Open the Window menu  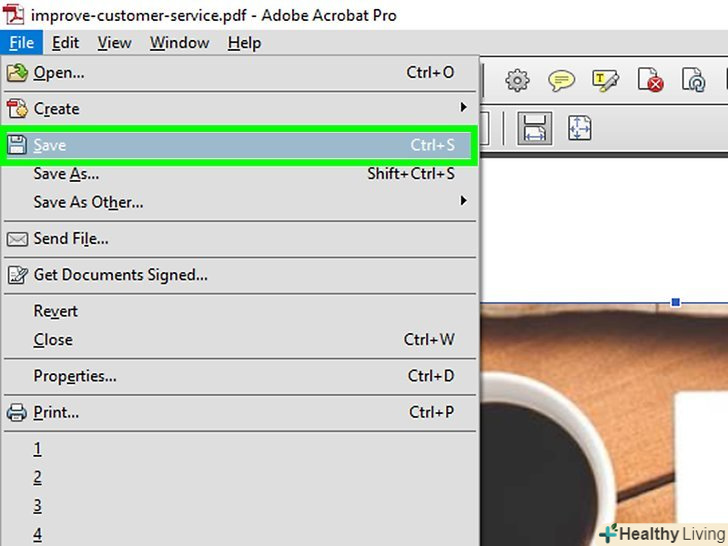(x=179, y=43)
